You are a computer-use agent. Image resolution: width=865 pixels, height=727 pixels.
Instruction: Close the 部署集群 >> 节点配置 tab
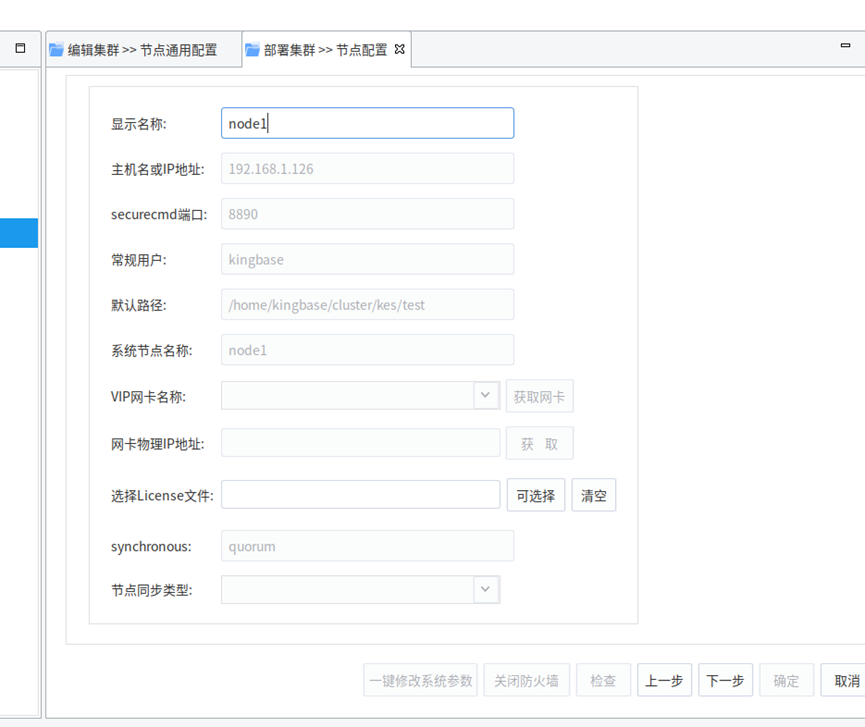(x=400, y=49)
